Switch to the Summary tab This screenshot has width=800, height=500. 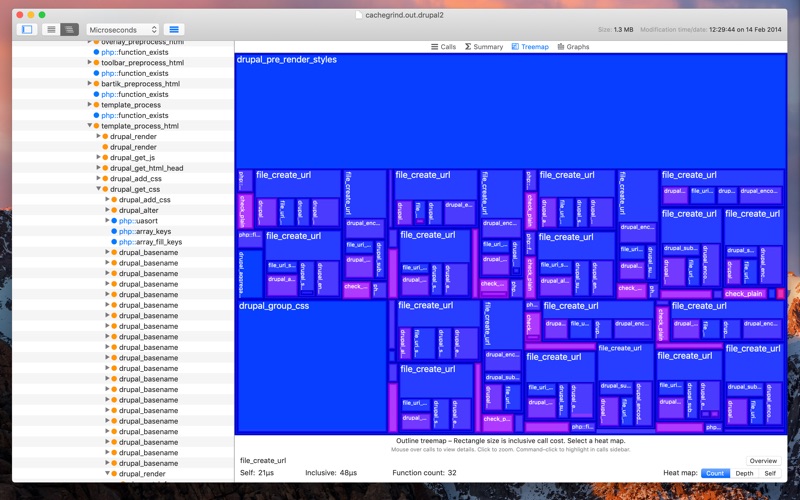(x=484, y=46)
